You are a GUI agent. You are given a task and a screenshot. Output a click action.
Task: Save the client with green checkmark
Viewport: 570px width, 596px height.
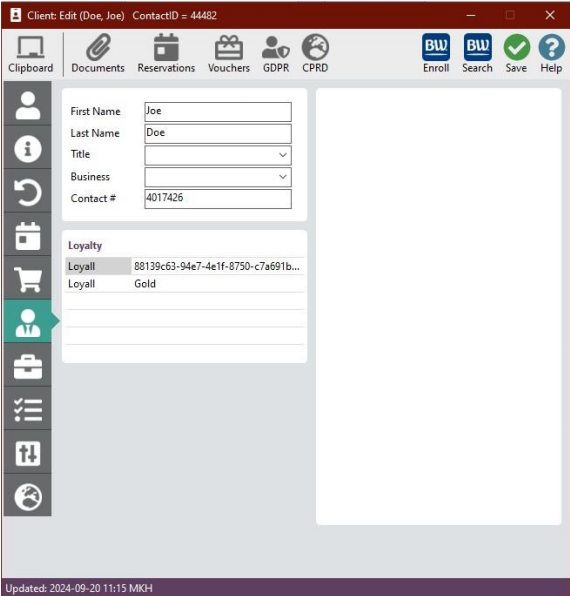coord(516,54)
